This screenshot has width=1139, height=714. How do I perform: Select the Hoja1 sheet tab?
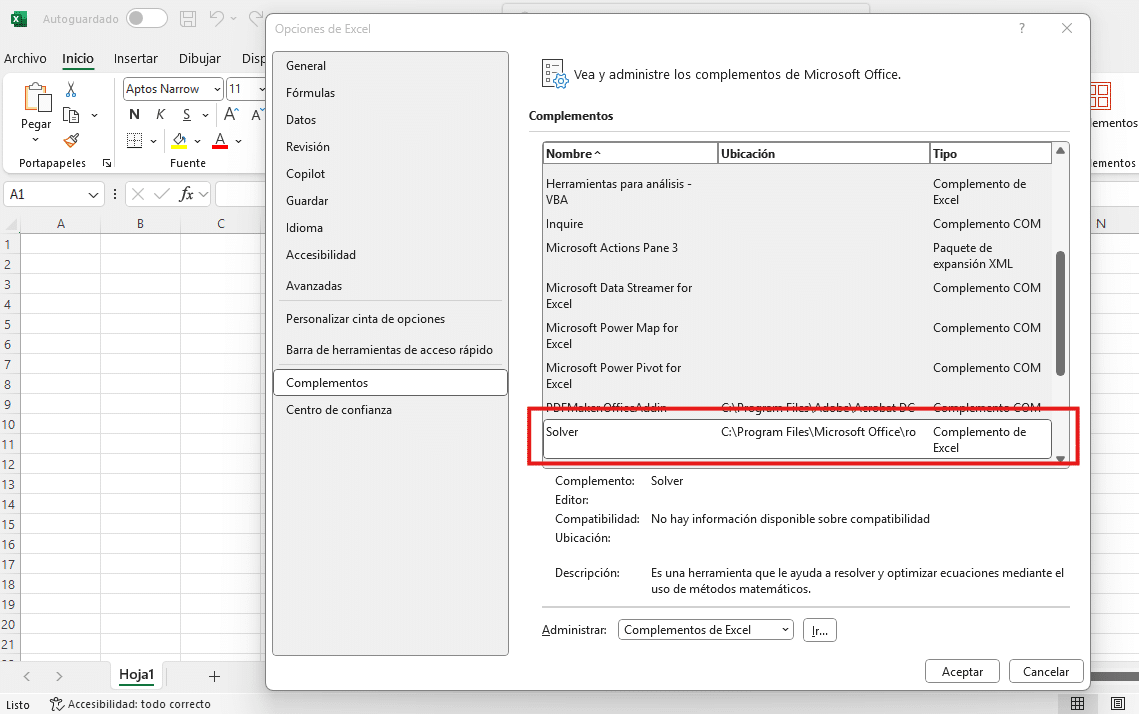[137, 675]
